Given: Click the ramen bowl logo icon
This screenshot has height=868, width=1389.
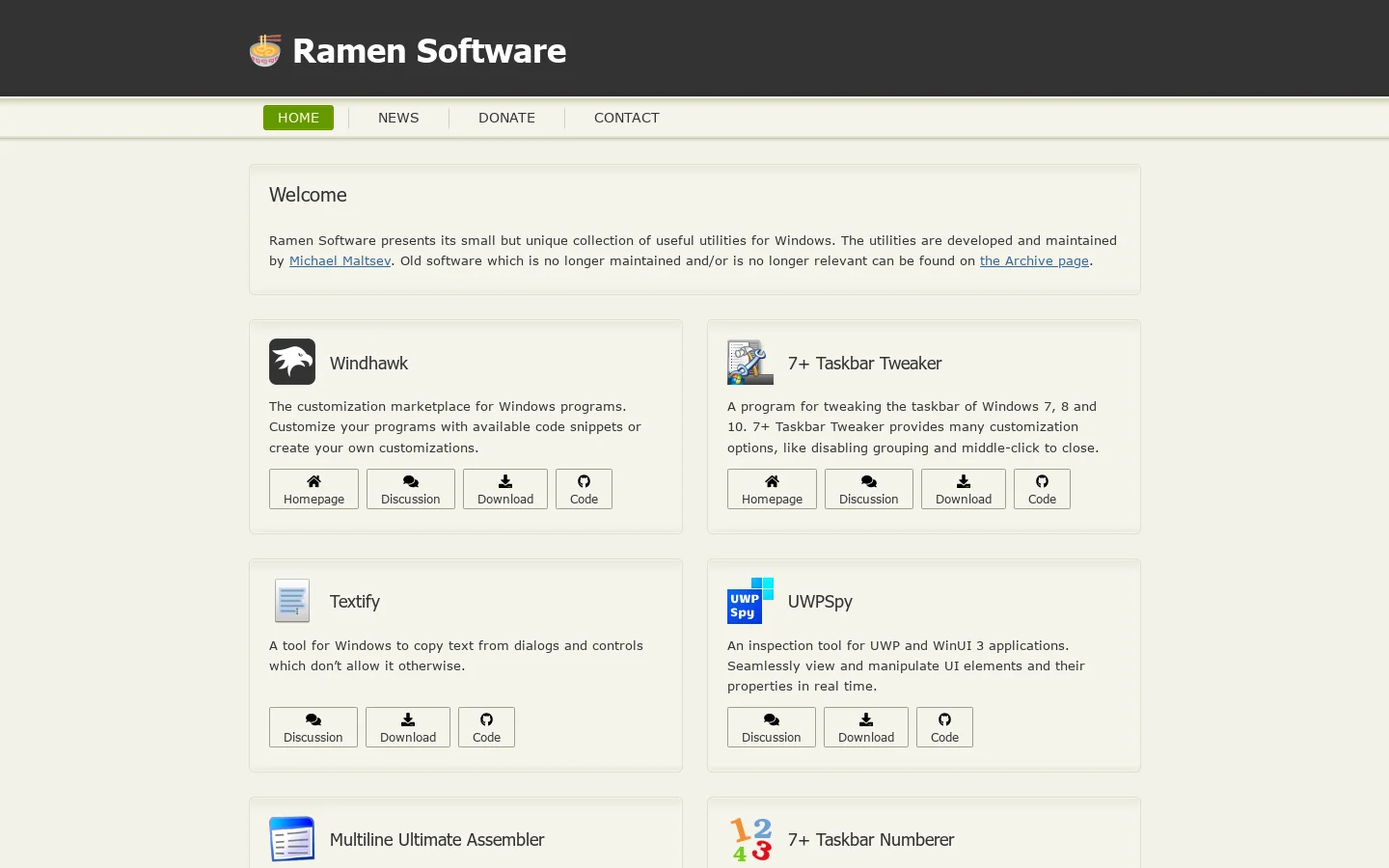Looking at the screenshot, I should coord(265,50).
